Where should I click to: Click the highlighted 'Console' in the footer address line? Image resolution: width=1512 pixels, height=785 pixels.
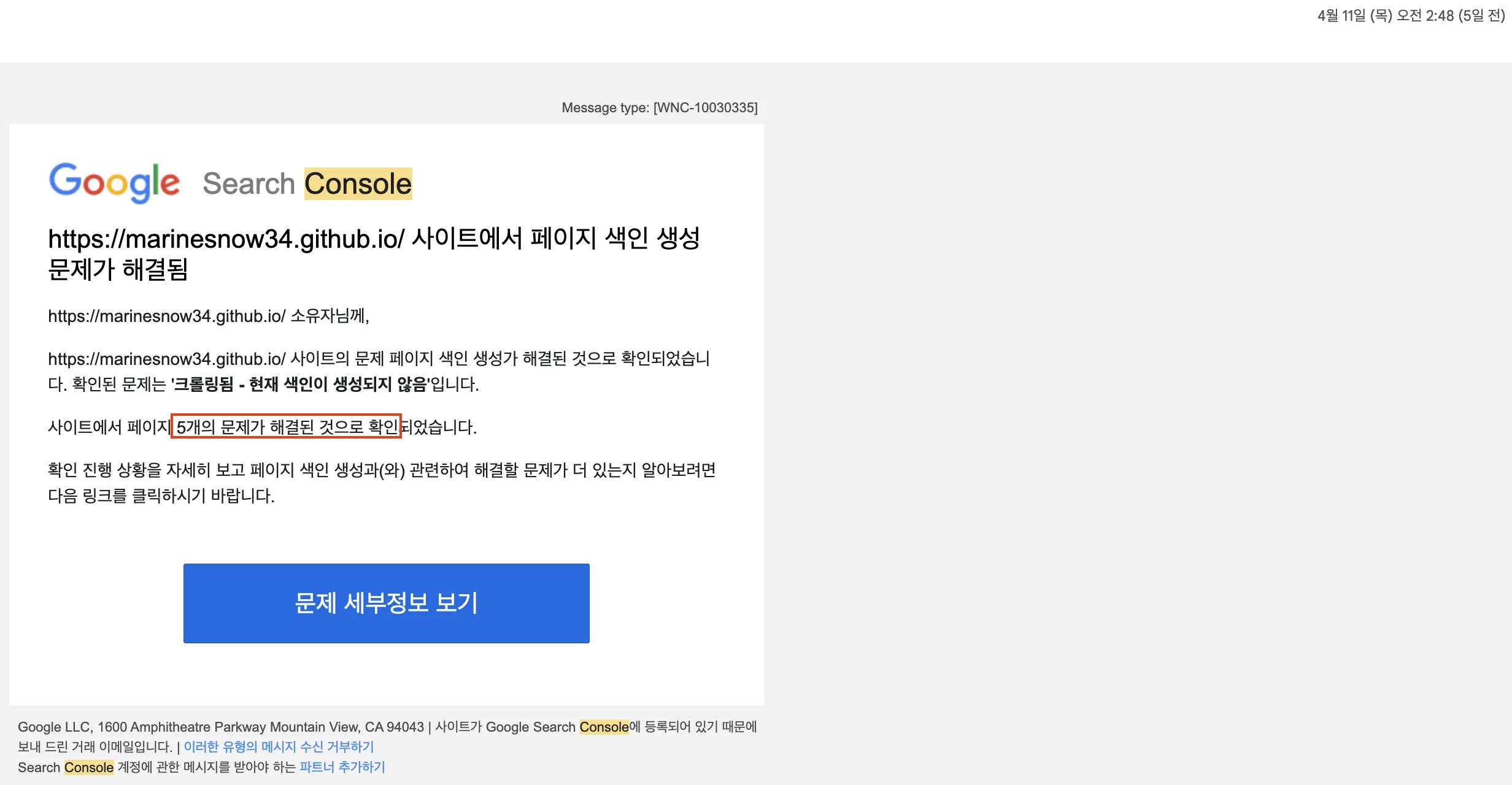tap(604, 727)
